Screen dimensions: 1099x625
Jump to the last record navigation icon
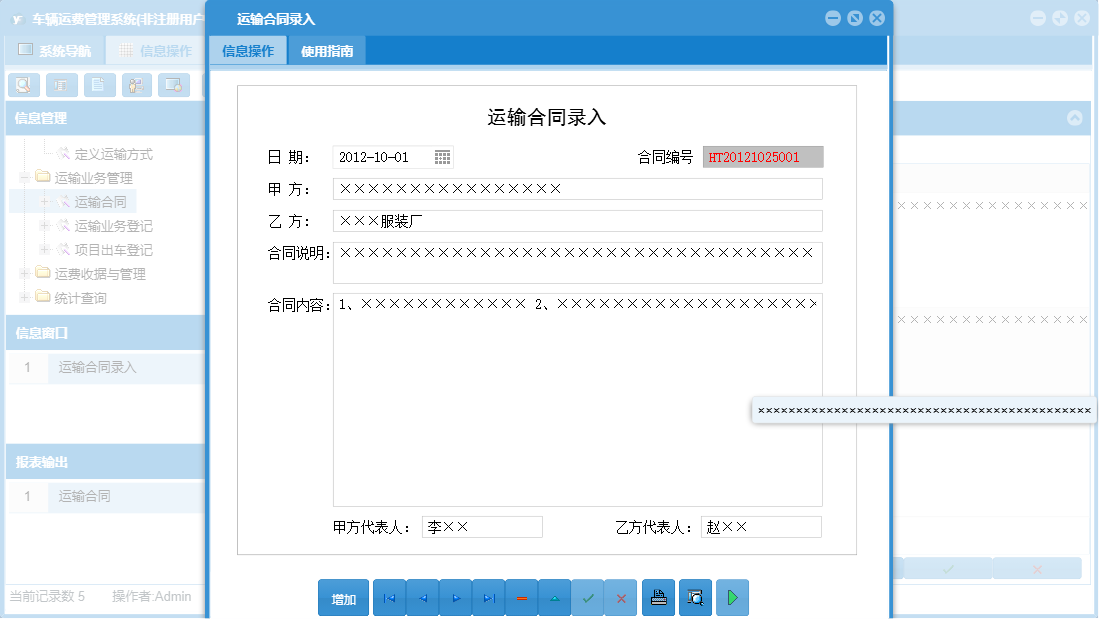[x=488, y=597]
